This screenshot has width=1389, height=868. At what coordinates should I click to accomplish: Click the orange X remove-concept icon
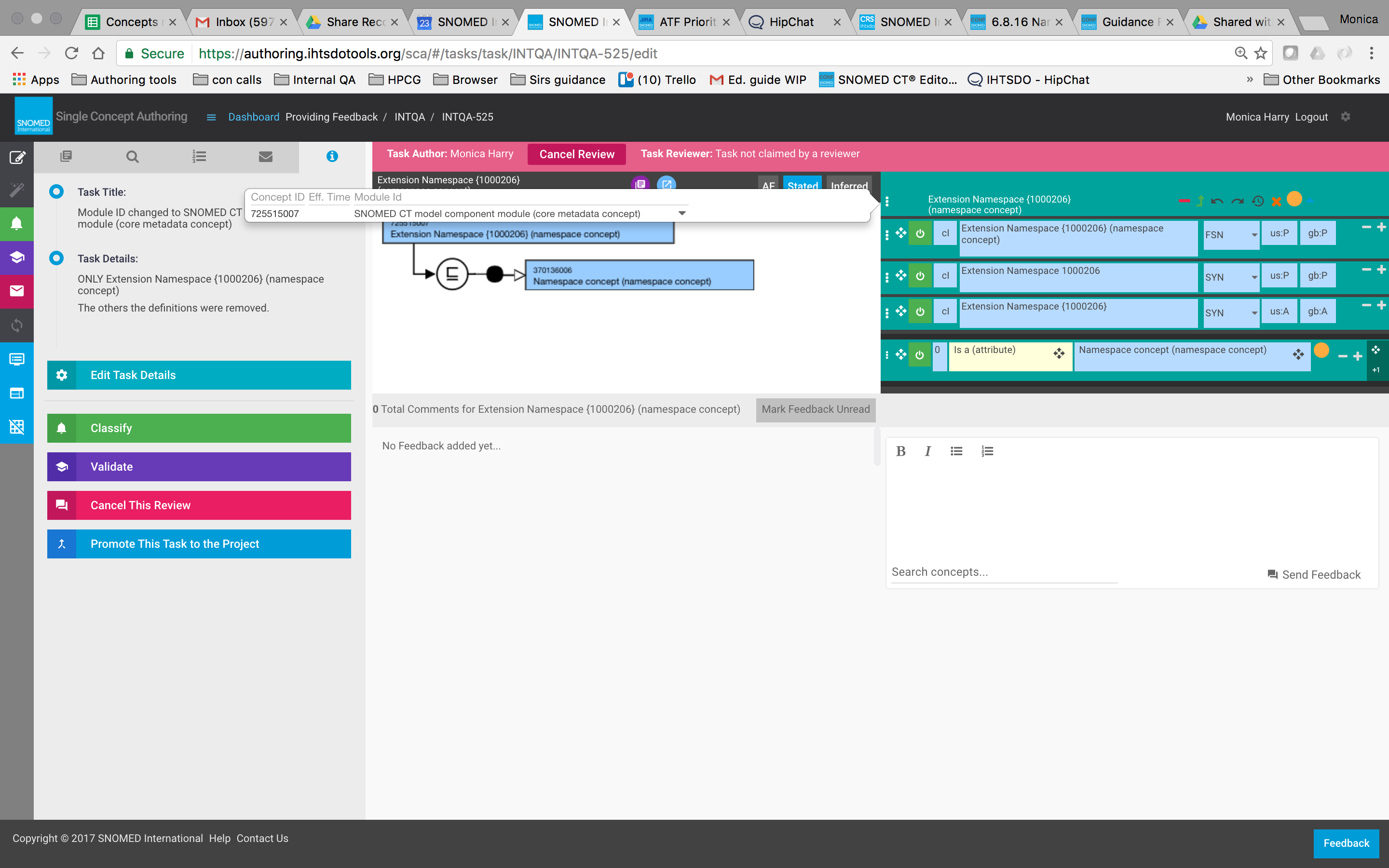click(1276, 201)
